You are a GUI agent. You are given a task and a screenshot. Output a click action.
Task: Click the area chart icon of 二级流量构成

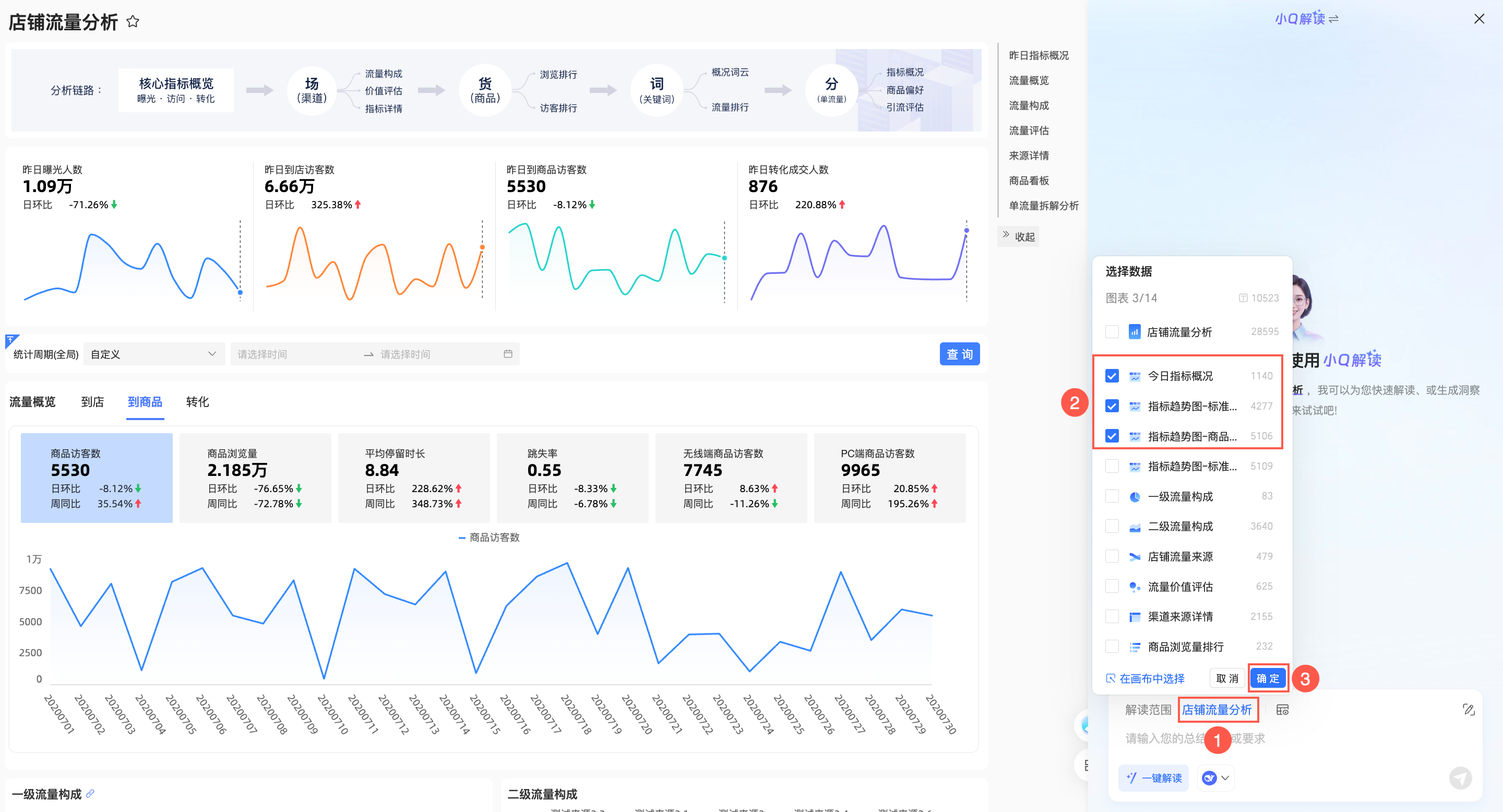[1135, 527]
